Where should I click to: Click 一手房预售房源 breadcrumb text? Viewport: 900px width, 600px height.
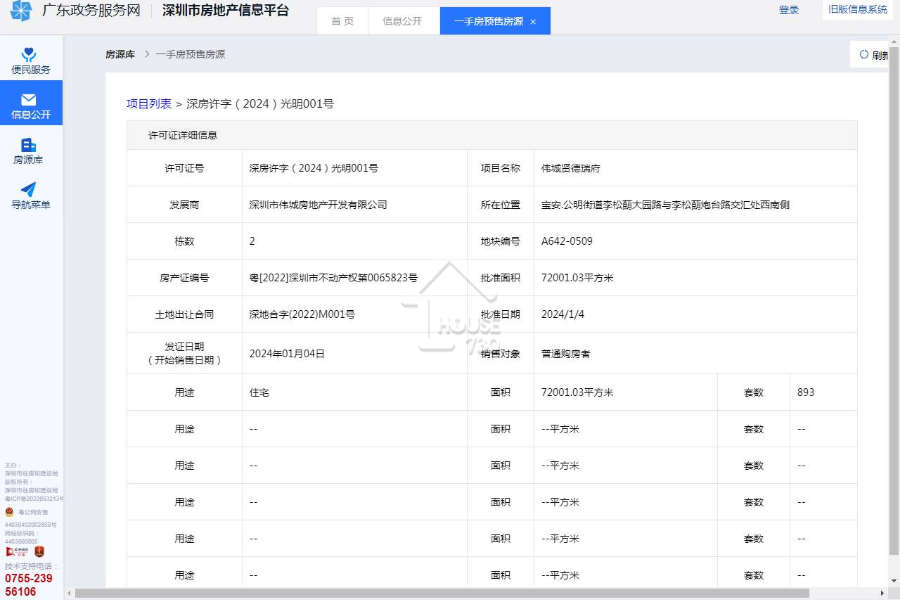191,55
